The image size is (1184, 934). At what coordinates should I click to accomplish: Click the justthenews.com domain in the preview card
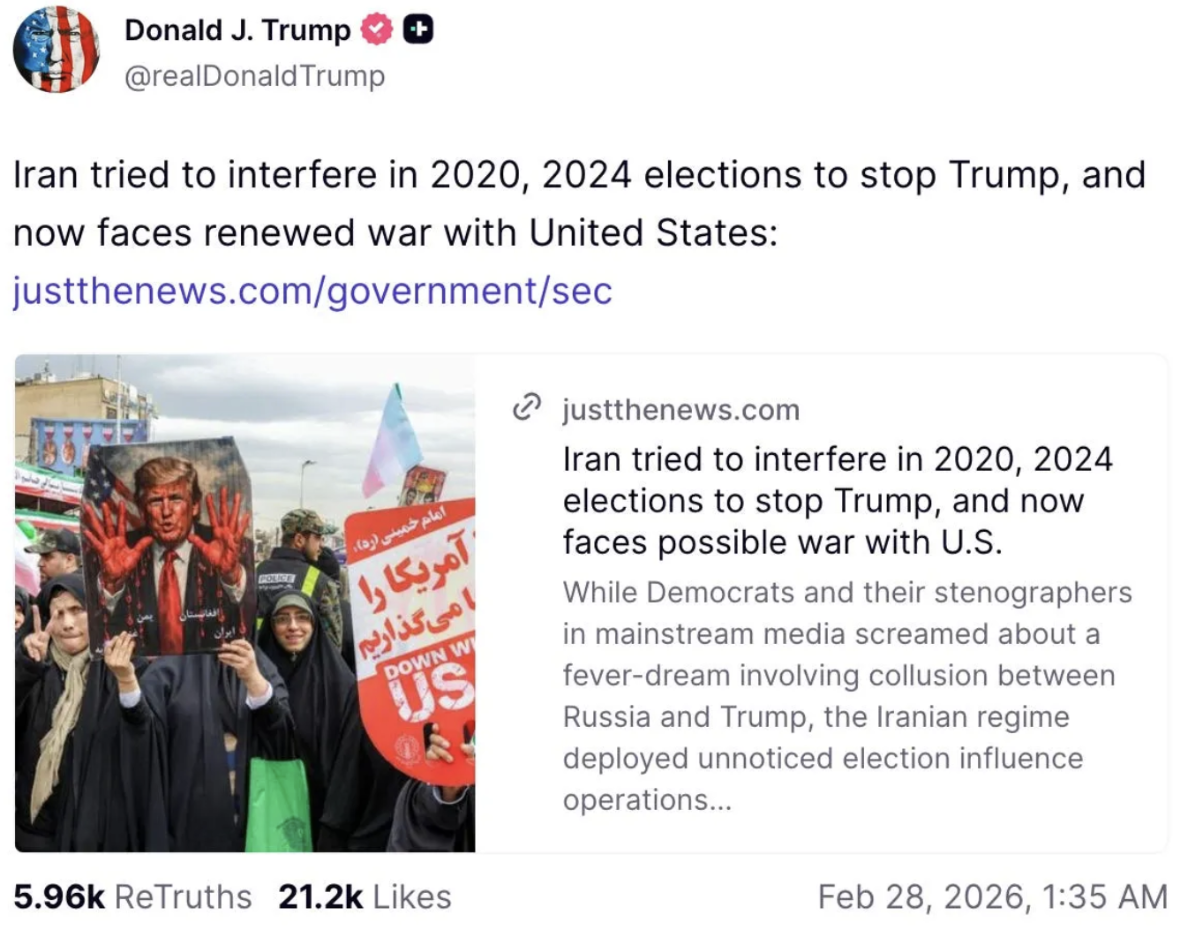(x=680, y=409)
